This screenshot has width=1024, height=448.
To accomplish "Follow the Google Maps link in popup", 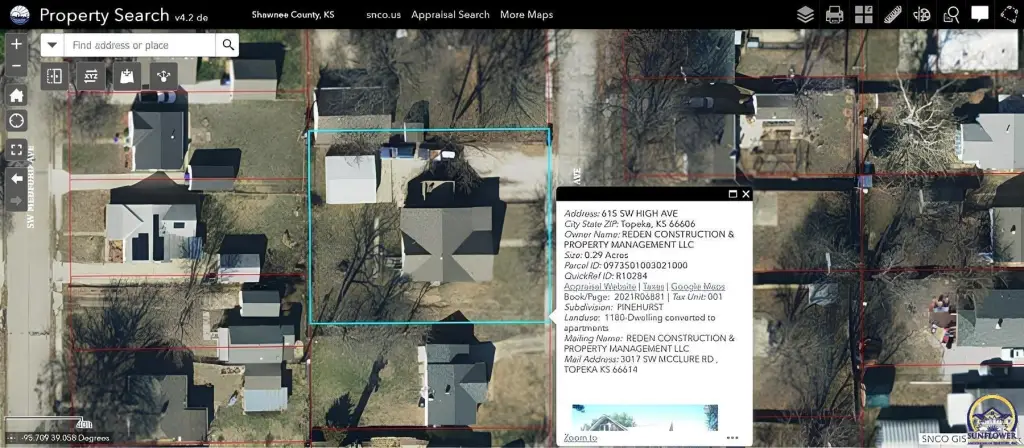I will [697, 286].
